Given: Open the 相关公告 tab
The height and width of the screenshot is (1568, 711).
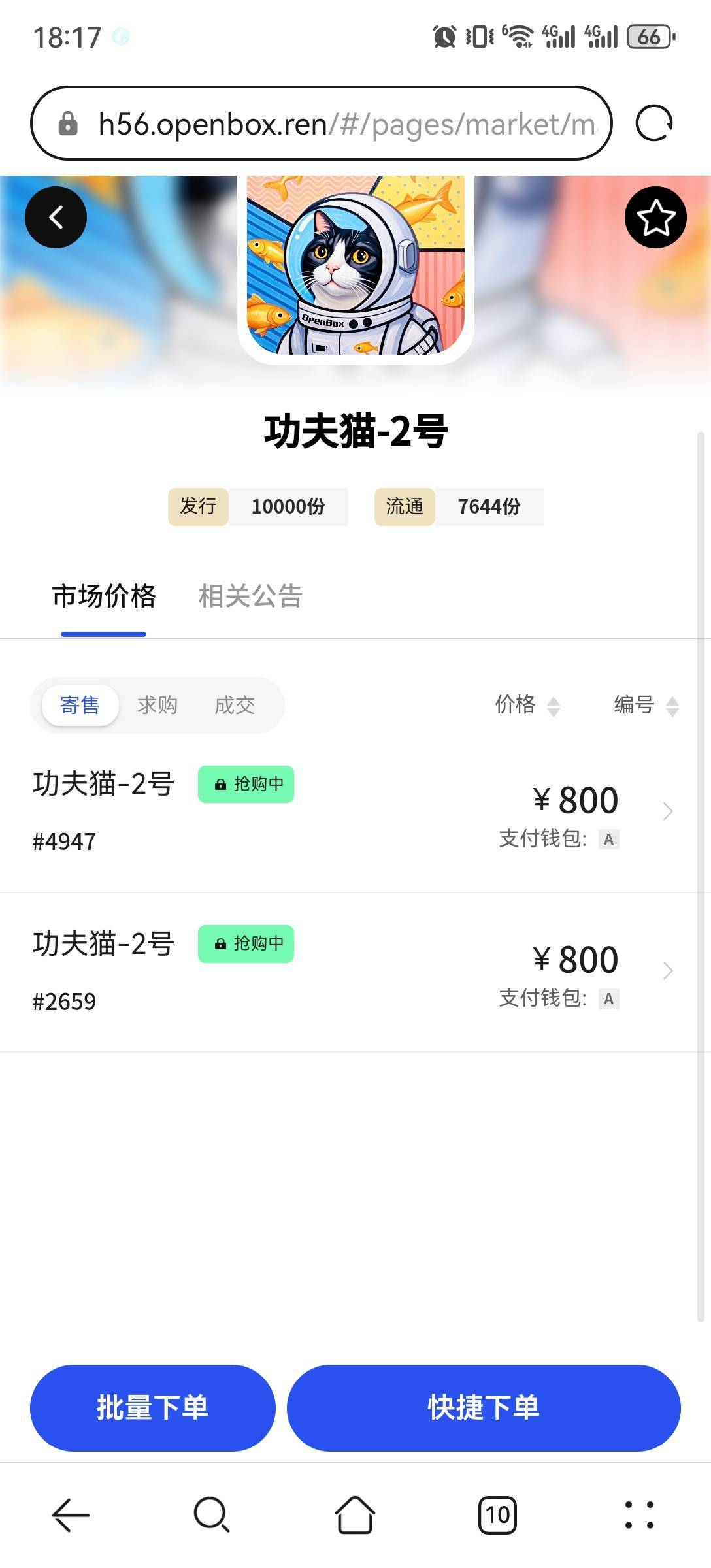Looking at the screenshot, I should 250,596.
